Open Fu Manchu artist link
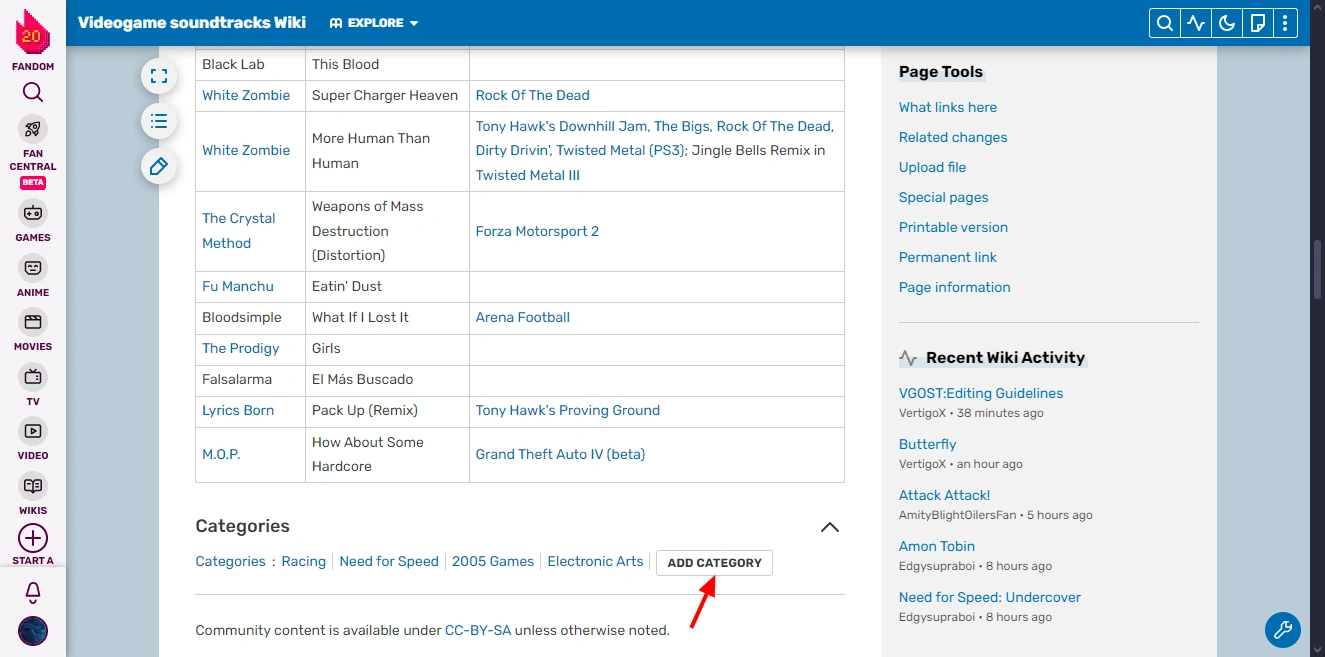The width and height of the screenshot is (1325, 657). click(238, 286)
